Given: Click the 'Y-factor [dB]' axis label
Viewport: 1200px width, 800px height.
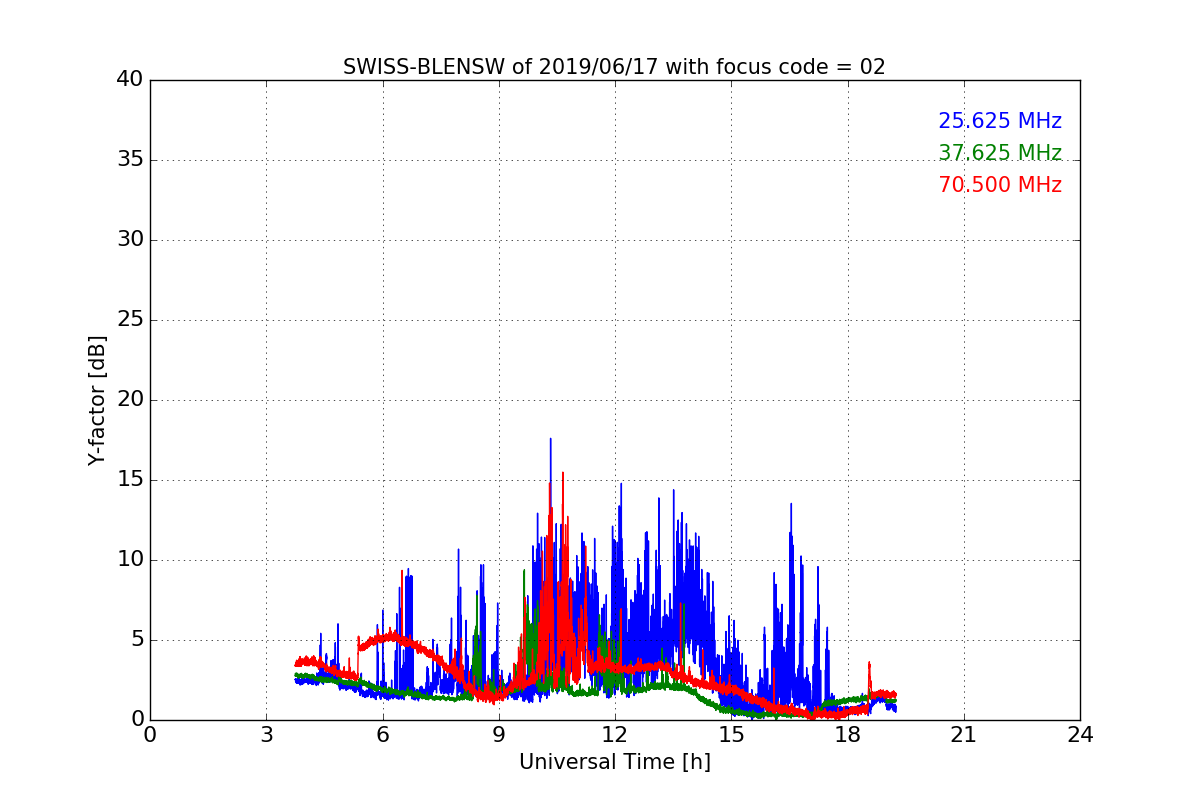Looking at the screenshot, I should [x=97, y=400].
